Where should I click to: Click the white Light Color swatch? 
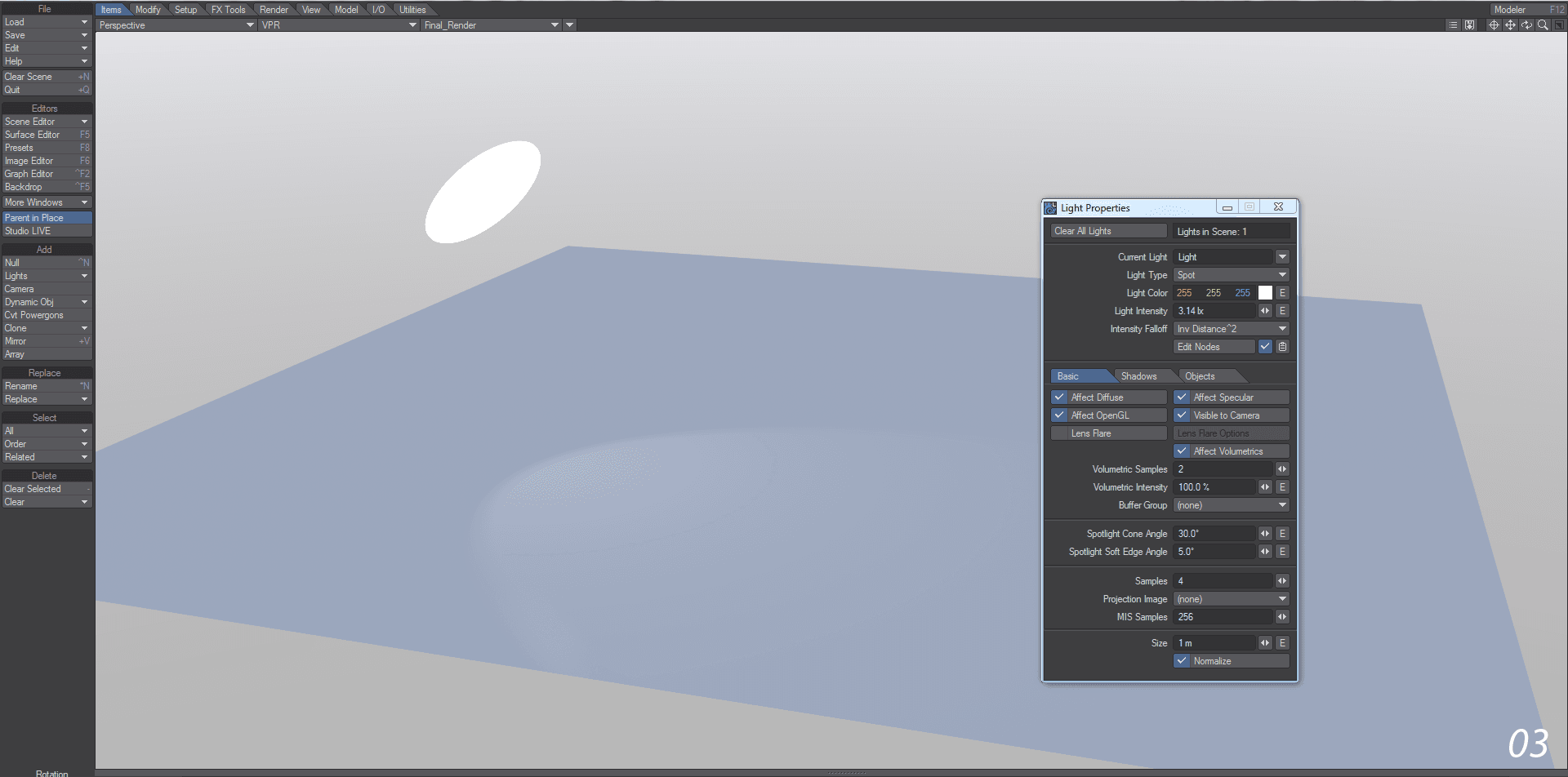(x=1265, y=293)
